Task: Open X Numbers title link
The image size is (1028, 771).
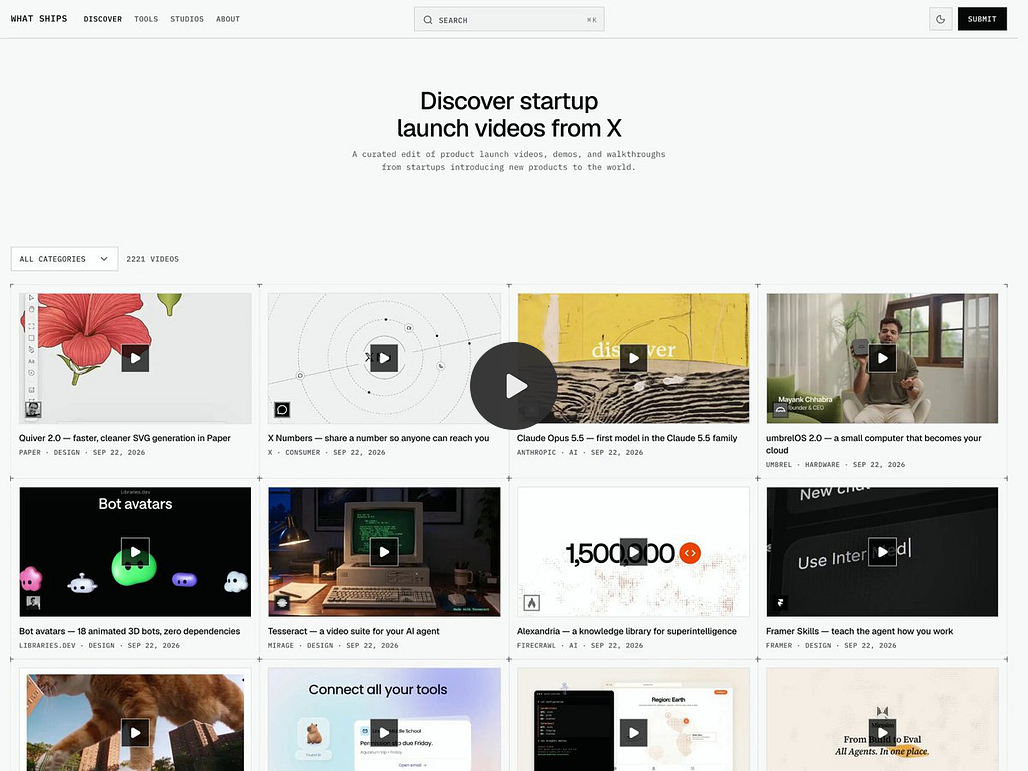Action: click(378, 438)
